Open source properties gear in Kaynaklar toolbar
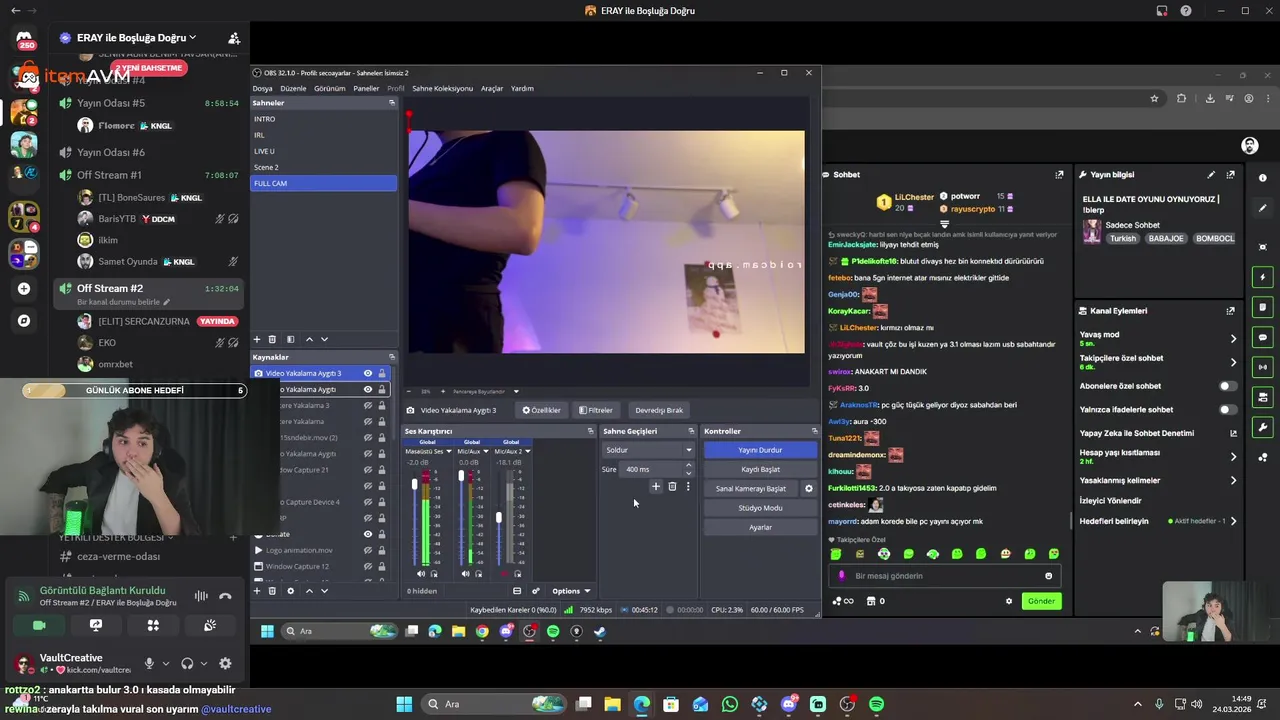The height and width of the screenshot is (720, 1280). coord(290,591)
